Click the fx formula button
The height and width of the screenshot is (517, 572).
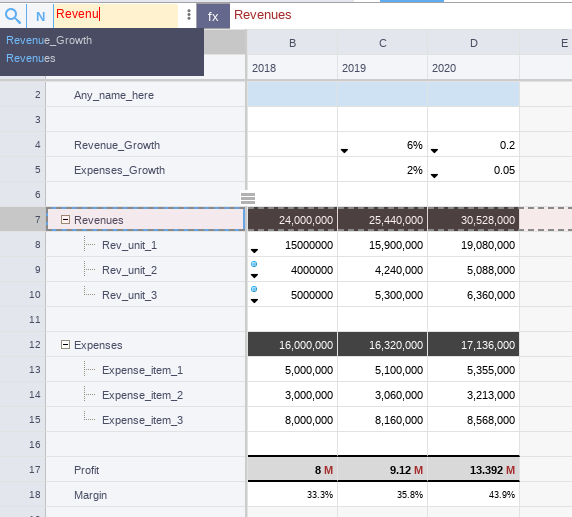pyautogui.click(x=213, y=16)
